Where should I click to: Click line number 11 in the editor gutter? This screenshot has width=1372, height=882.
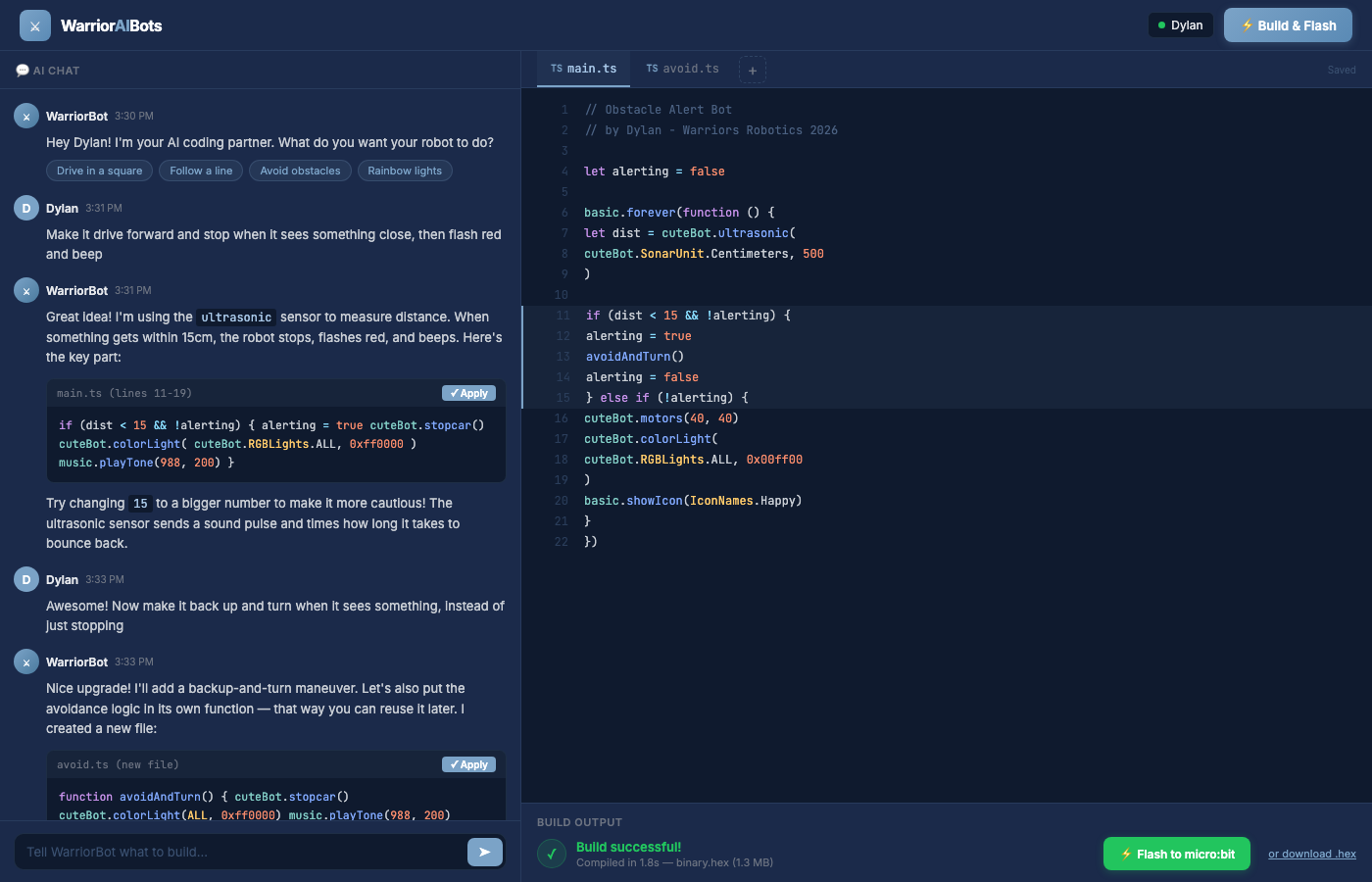pos(562,315)
